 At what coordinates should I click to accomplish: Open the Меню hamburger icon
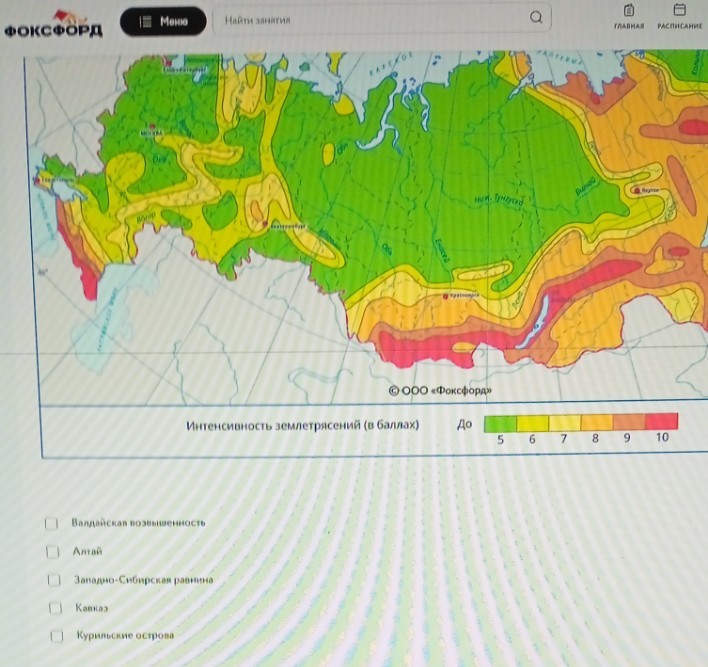(x=145, y=21)
